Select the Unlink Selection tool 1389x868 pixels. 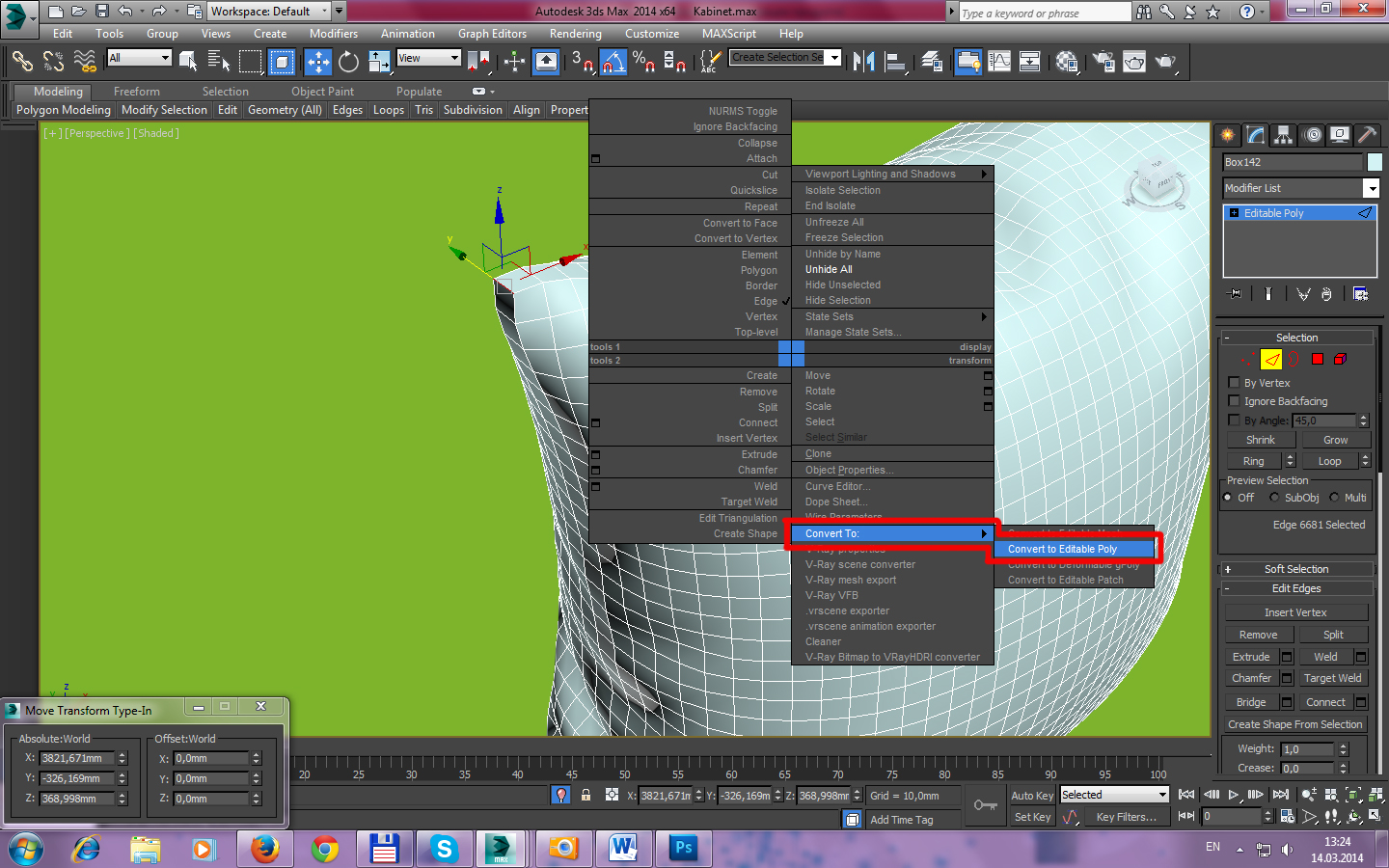tap(54, 62)
